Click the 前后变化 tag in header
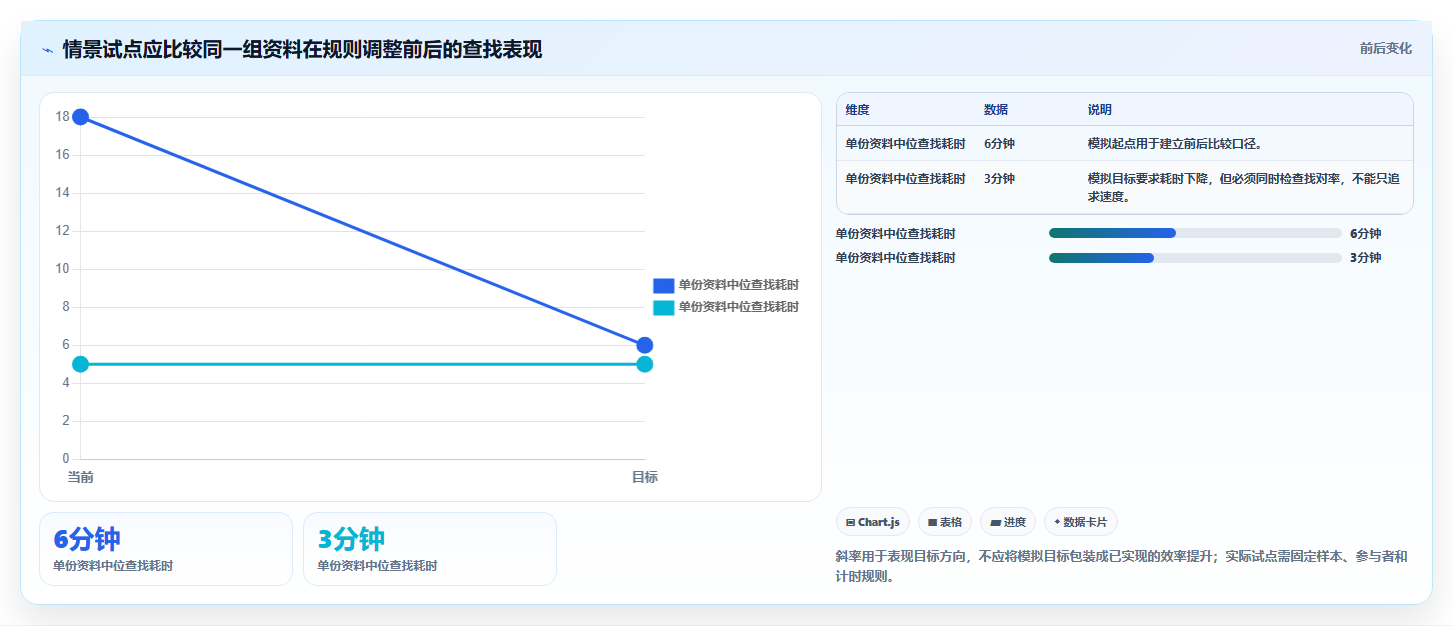 click(x=1385, y=48)
